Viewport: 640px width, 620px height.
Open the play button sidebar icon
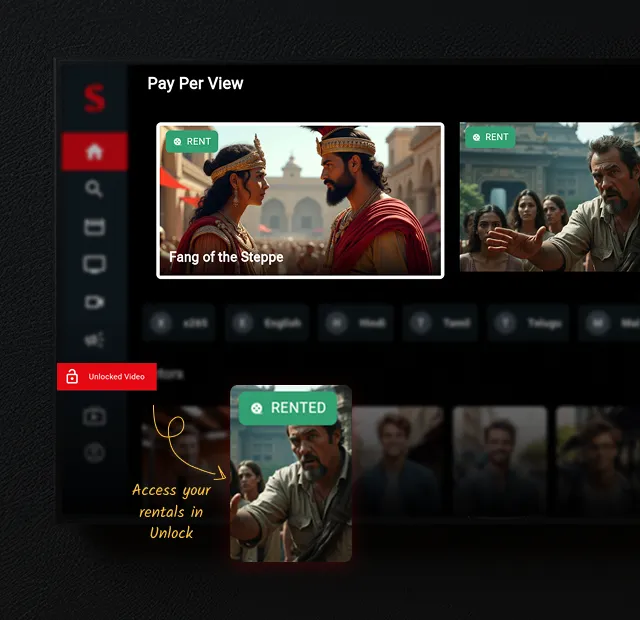tap(94, 415)
